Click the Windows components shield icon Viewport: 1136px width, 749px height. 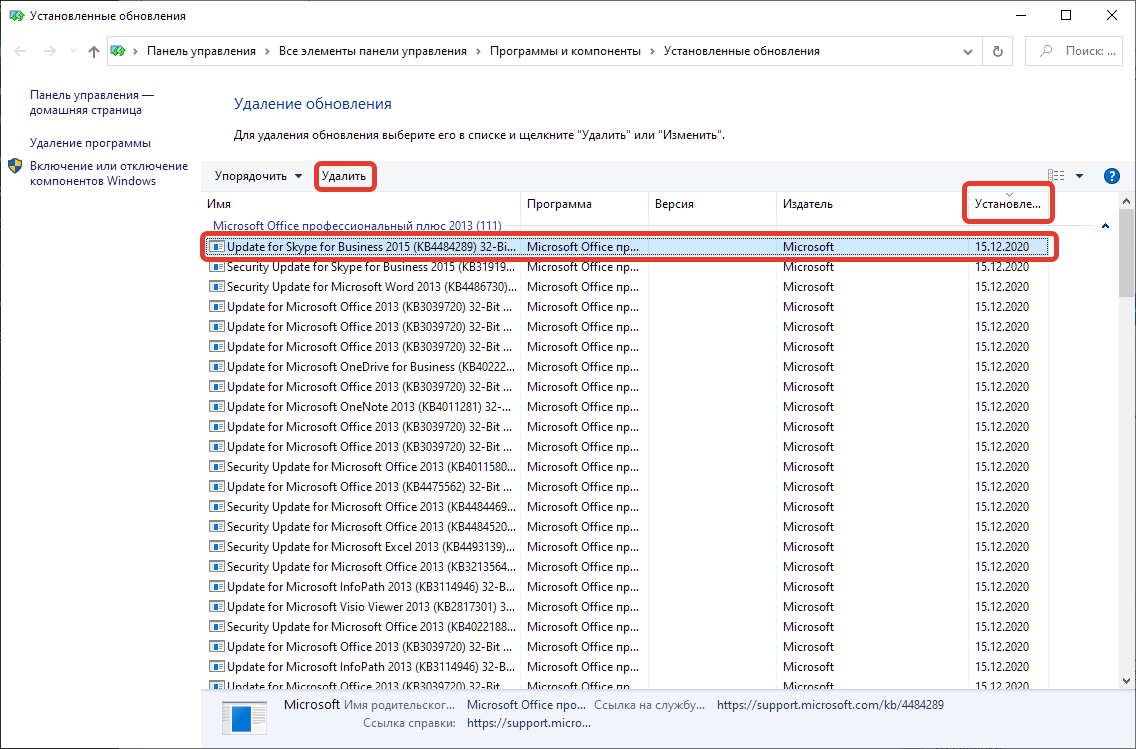[x=16, y=166]
